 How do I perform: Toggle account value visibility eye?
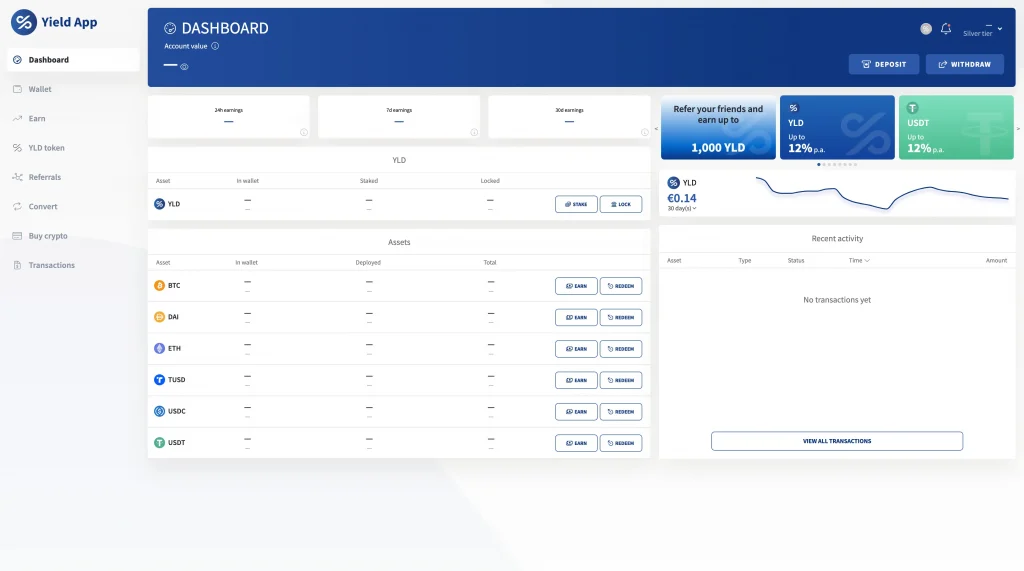pos(184,67)
